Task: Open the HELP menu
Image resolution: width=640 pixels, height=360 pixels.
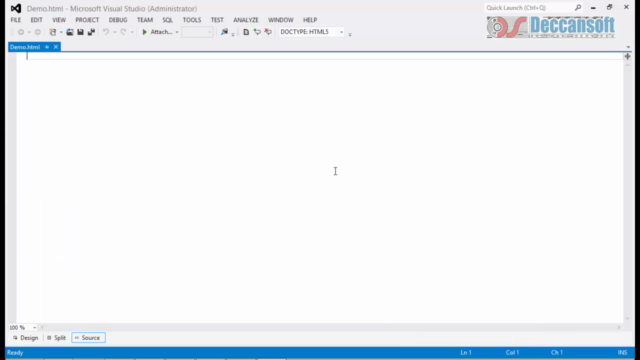Action: [x=310, y=20]
